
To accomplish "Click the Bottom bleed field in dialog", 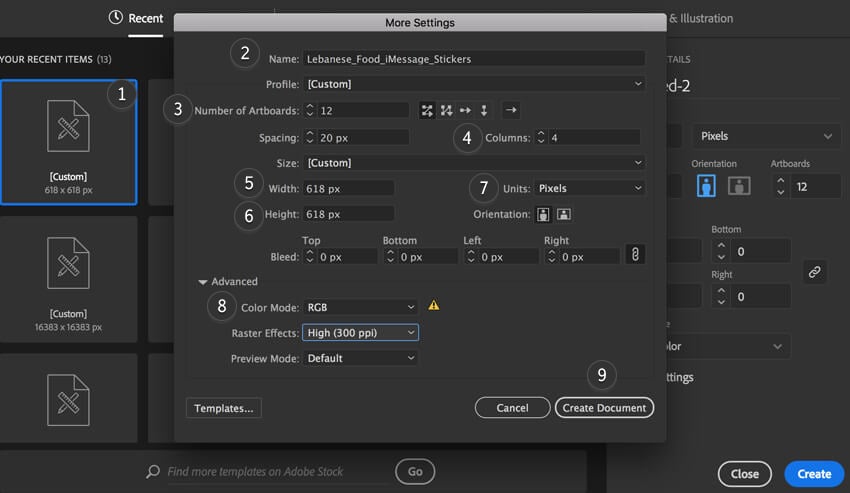I will pos(428,257).
